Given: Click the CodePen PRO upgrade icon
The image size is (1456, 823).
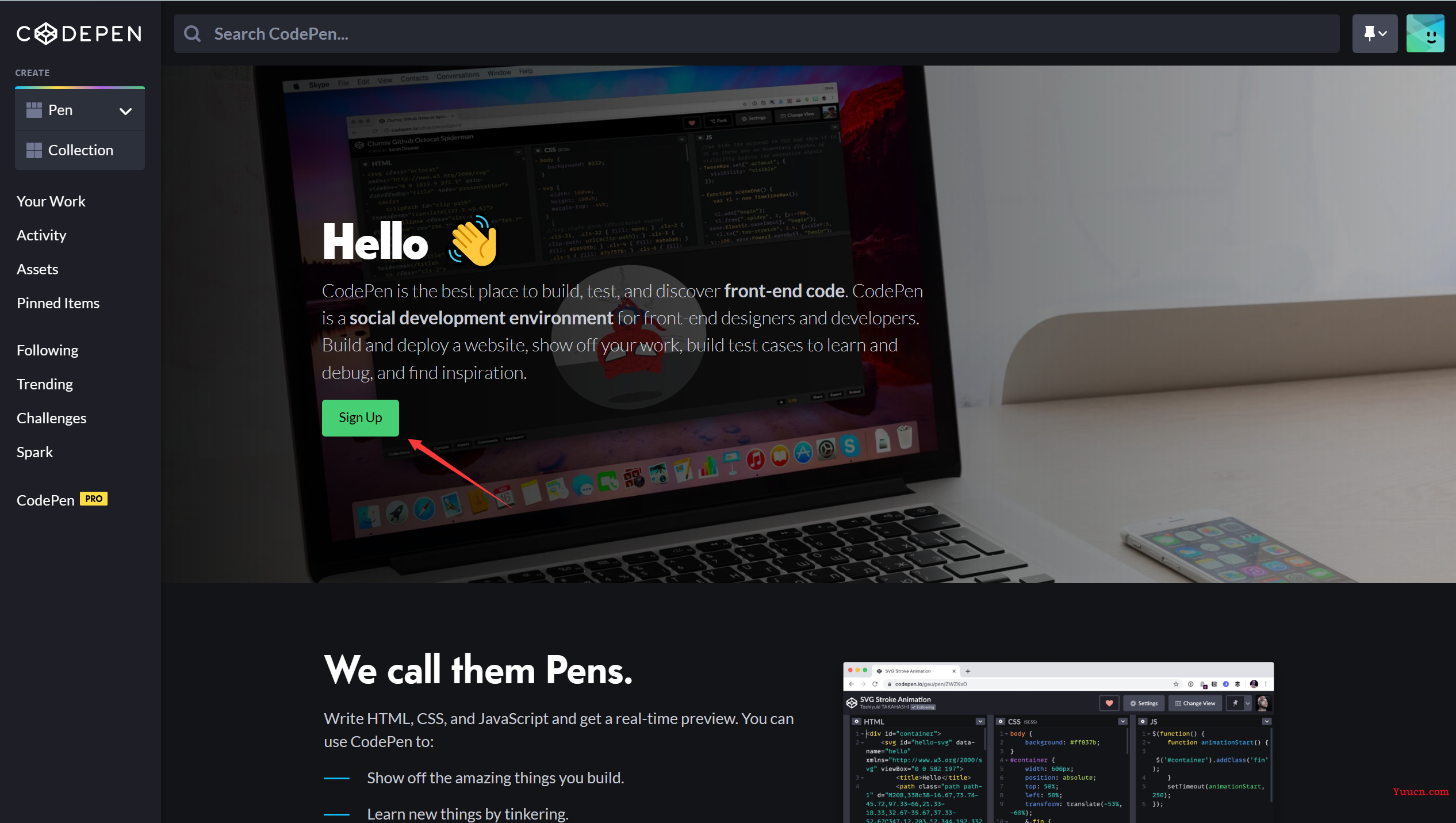Looking at the screenshot, I should coord(93,499).
